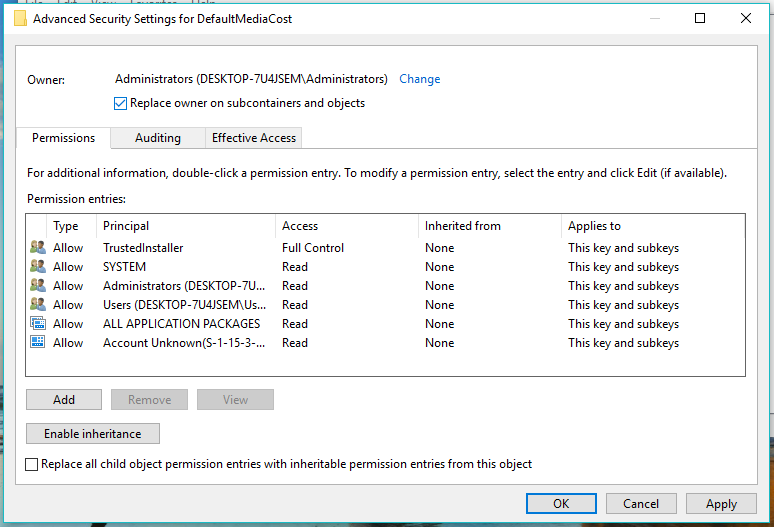
Task: Click the Enable inheritance button
Action: (x=93, y=434)
